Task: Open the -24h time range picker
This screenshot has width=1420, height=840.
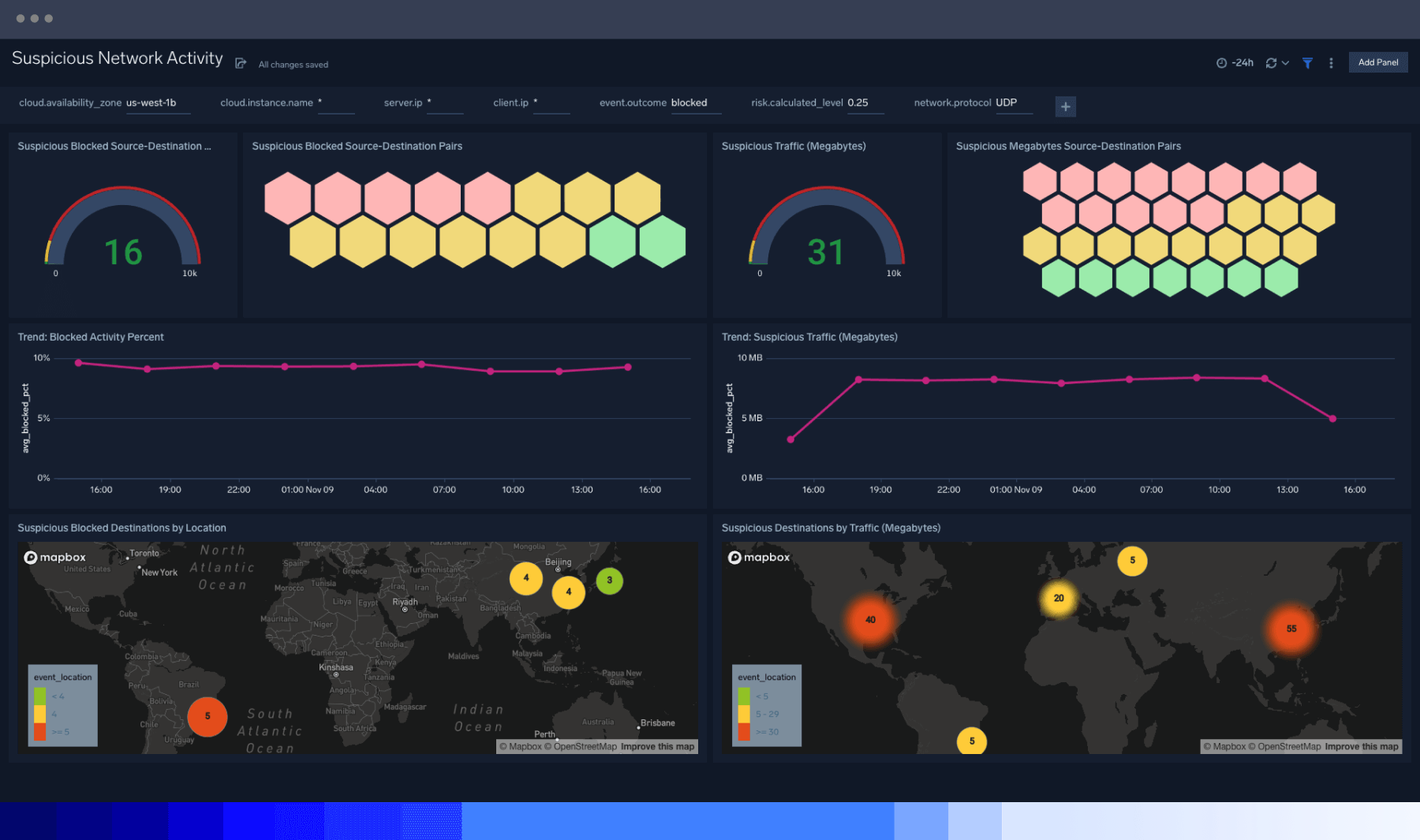Action: (x=1235, y=63)
